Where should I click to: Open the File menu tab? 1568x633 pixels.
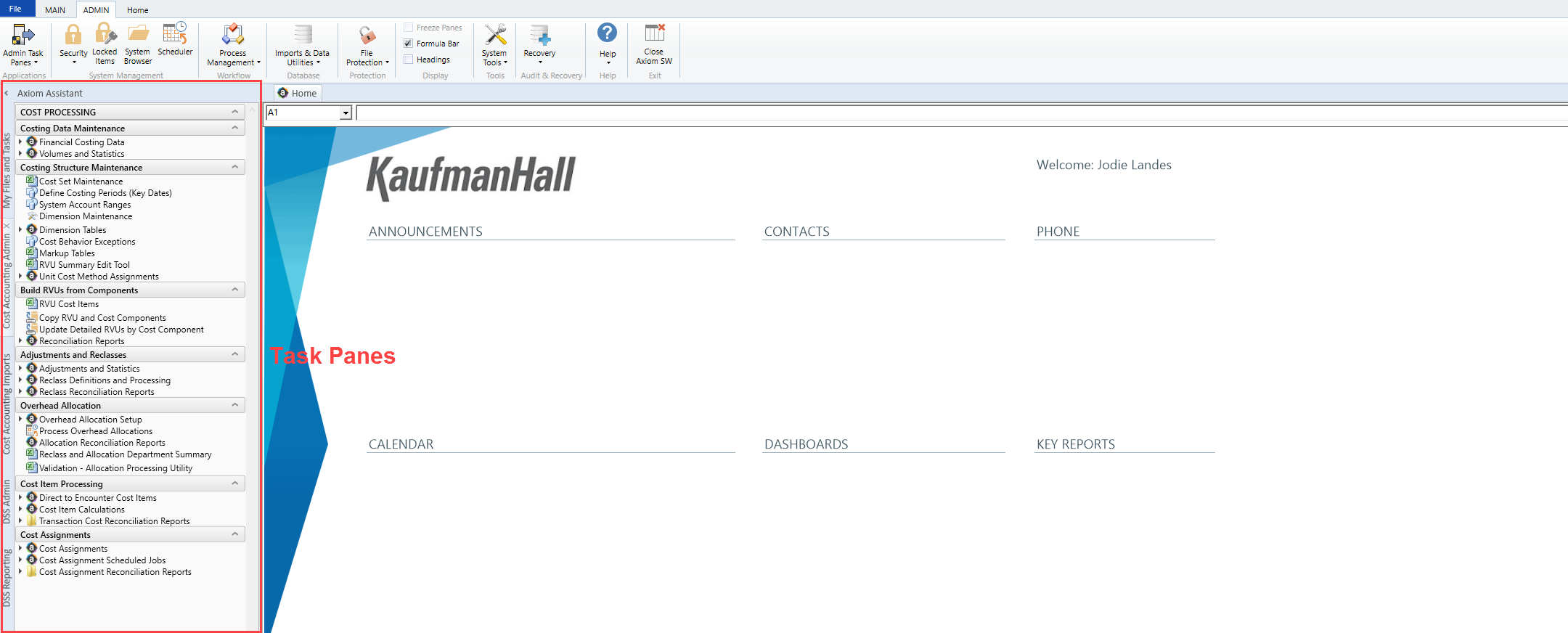click(15, 9)
